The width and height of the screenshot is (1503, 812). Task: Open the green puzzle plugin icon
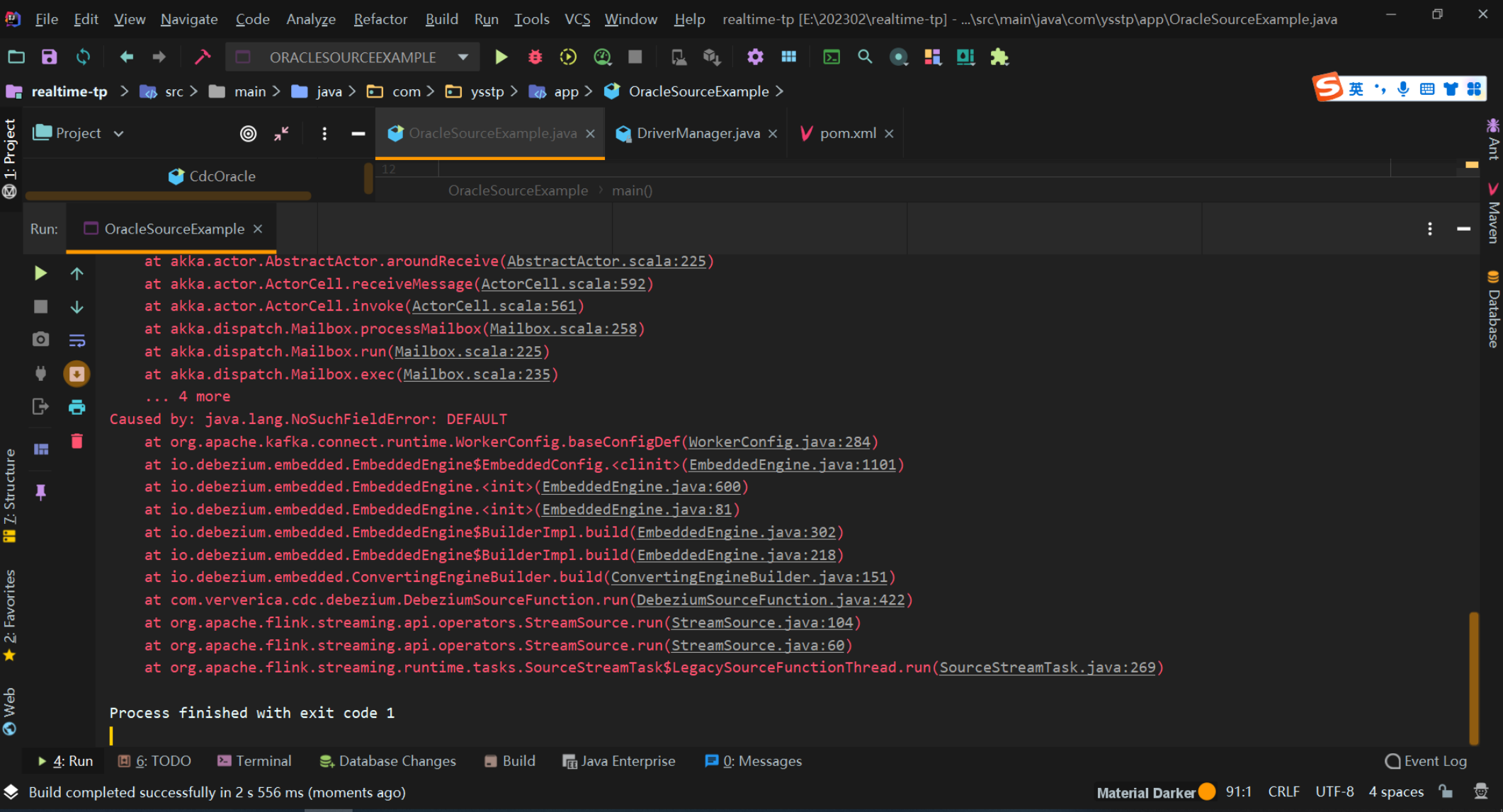pyautogui.click(x=999, y=57)
